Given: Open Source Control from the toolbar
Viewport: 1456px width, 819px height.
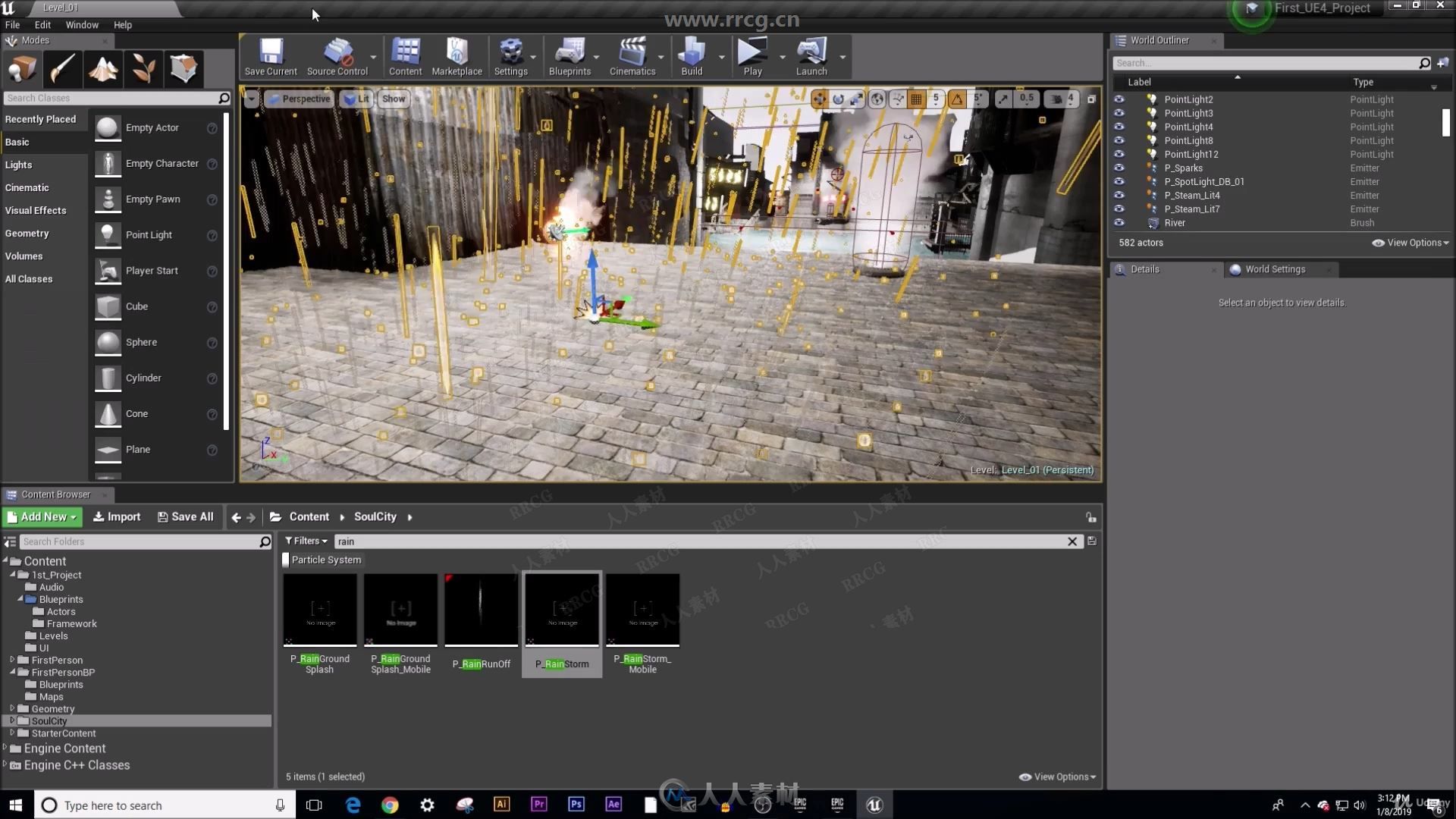Looking at the screenshot, I should [x=337, y=57].
